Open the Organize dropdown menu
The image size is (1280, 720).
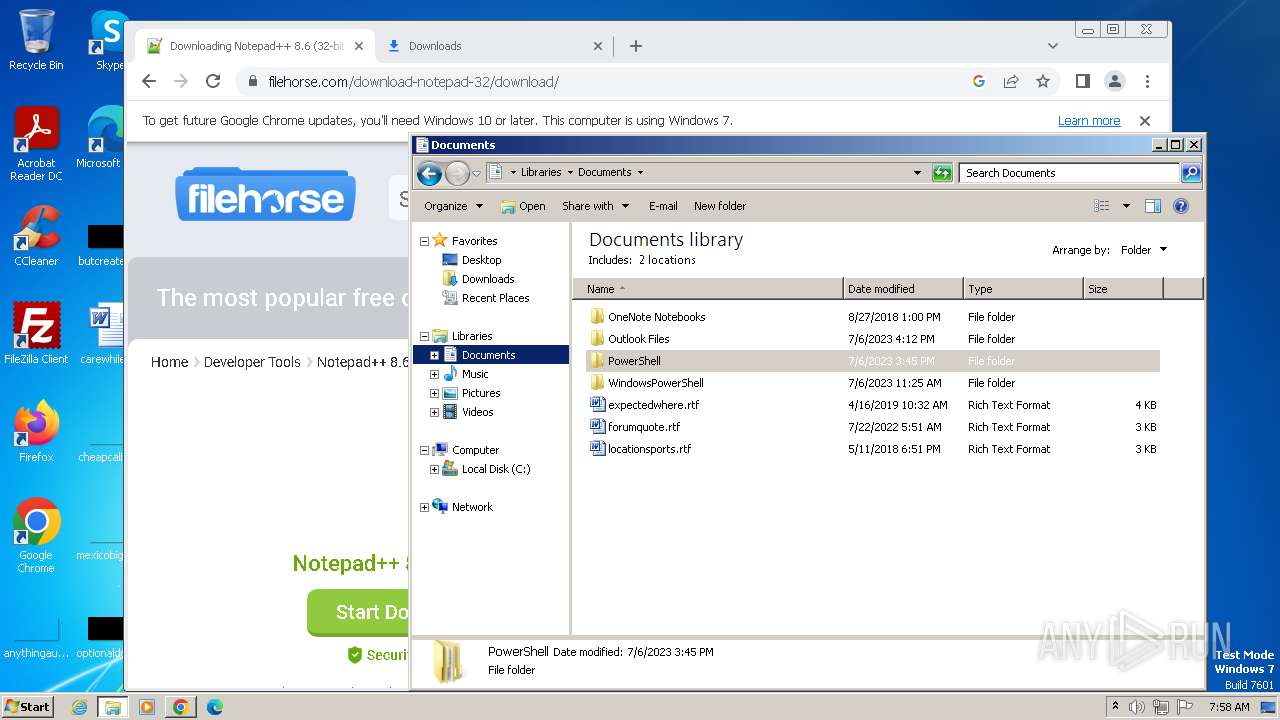[453, 206]
